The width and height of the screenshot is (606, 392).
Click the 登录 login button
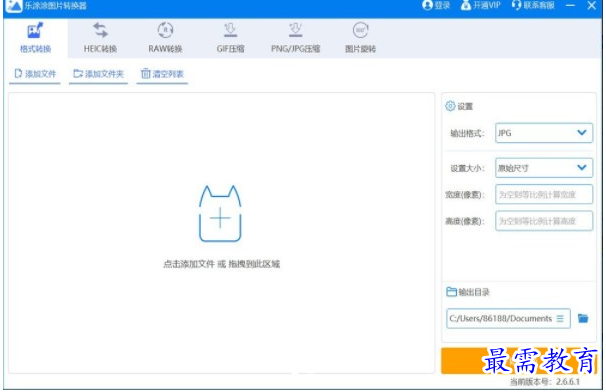tap(436, 5)
